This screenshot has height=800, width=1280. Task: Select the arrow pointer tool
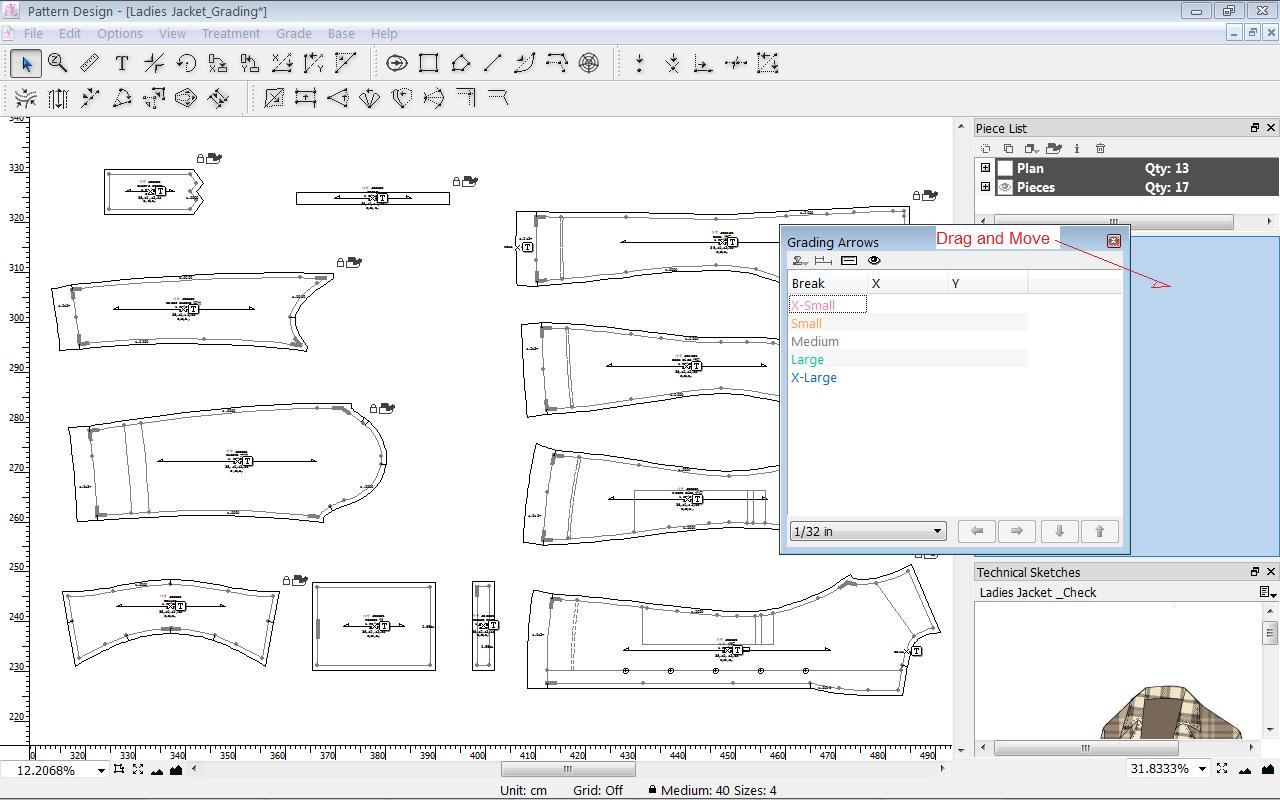(26, 64)
